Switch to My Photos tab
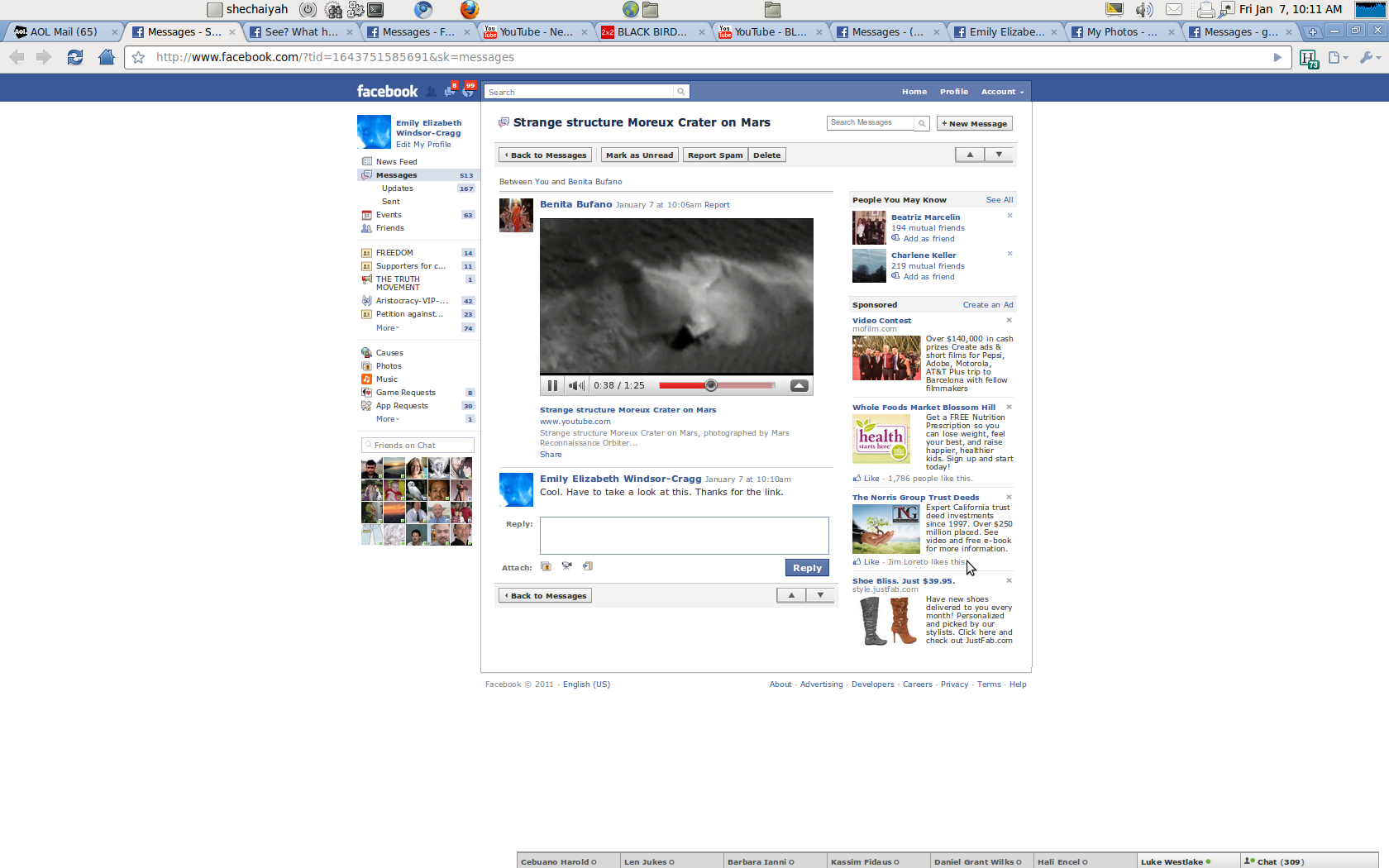This screenshot has width=1389, height=868. [x=1122, y=31]
